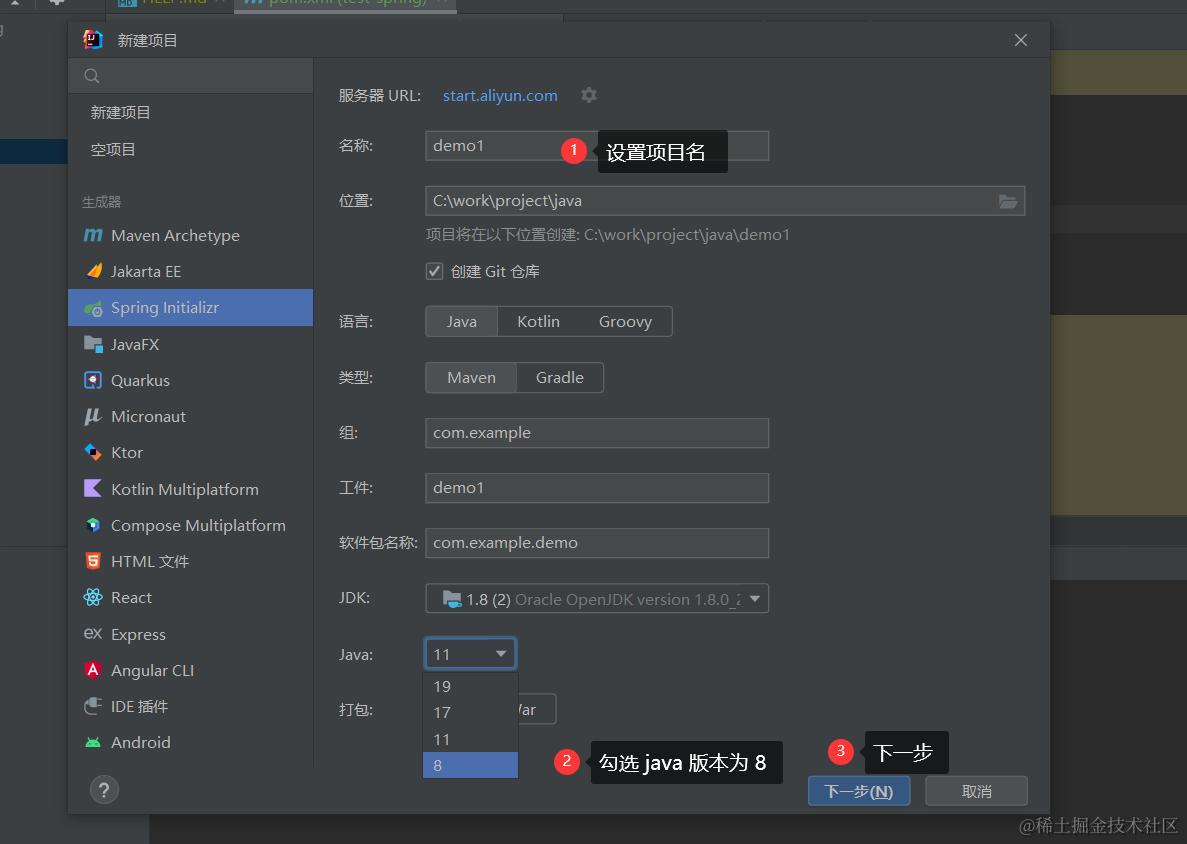The image size is (1187, 844).
Task: Pick Java version 19 from list
Action: tap(470, 687)
